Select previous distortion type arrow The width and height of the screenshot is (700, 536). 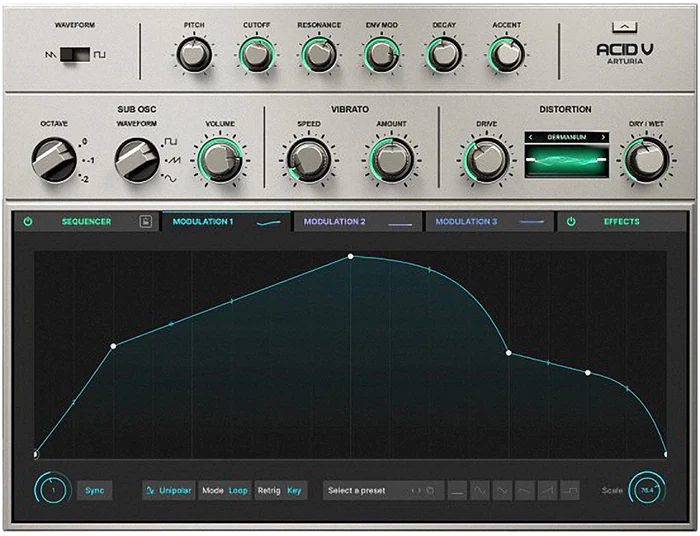tap(530, 137)
